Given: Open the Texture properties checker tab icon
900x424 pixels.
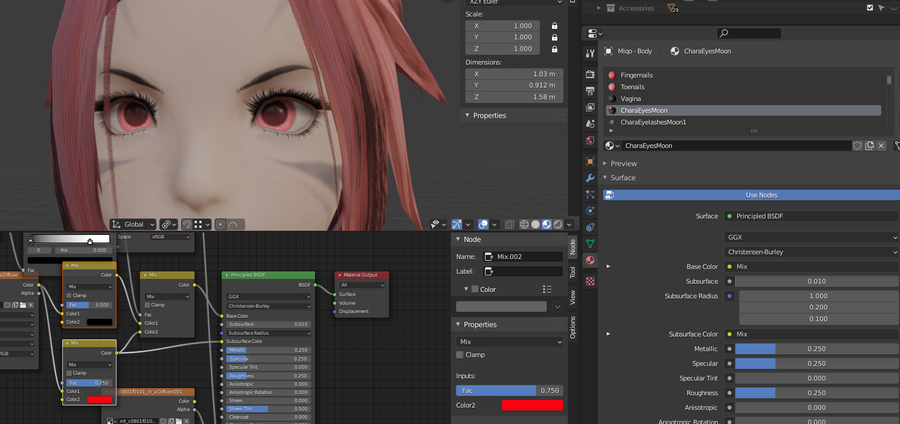Looking at the screenshot, I should pyautogui.click(x=590, y=282).
